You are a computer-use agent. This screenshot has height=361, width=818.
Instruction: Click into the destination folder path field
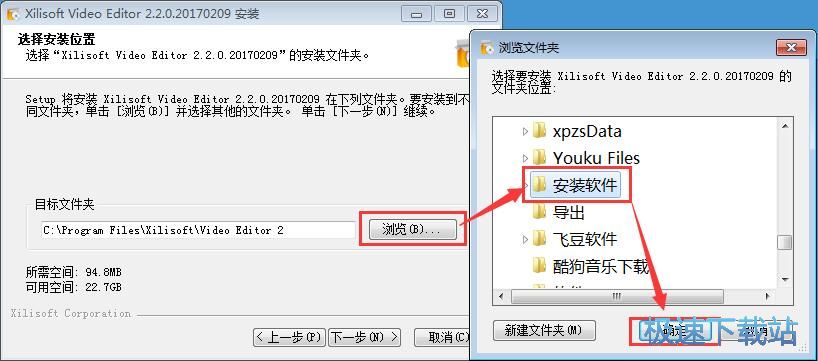[198, 230]
